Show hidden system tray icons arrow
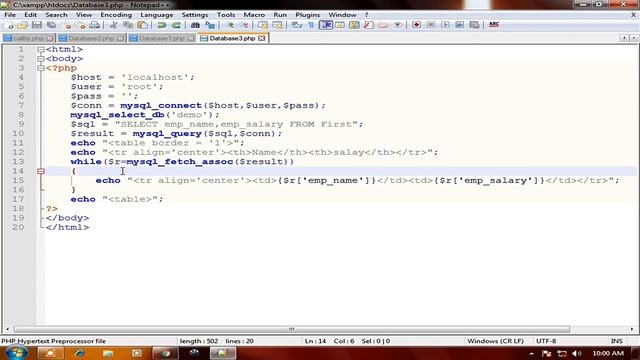 pyautogui.click(x=531, y=353)
